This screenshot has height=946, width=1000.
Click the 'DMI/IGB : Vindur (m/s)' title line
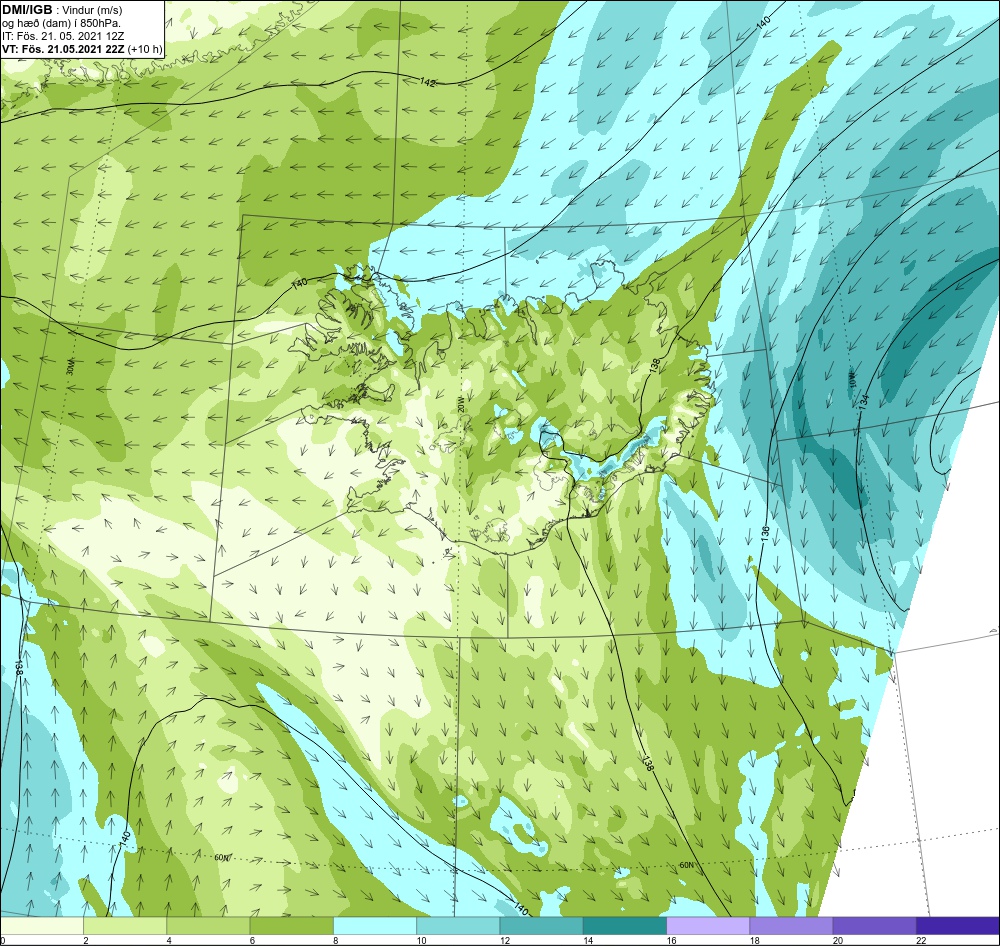point(62,10)
